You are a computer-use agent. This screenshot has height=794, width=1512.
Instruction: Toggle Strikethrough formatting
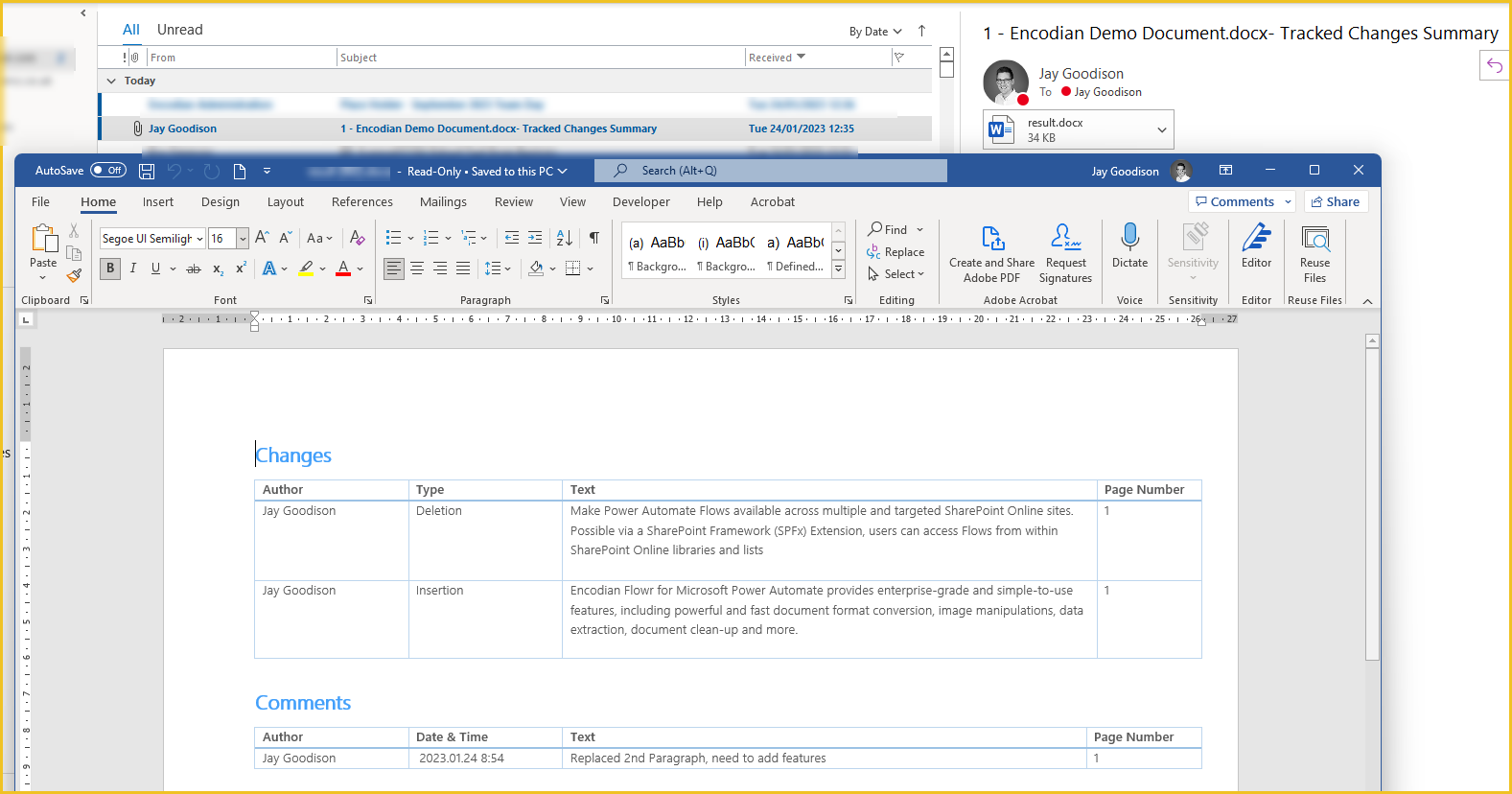pos(193,269)
